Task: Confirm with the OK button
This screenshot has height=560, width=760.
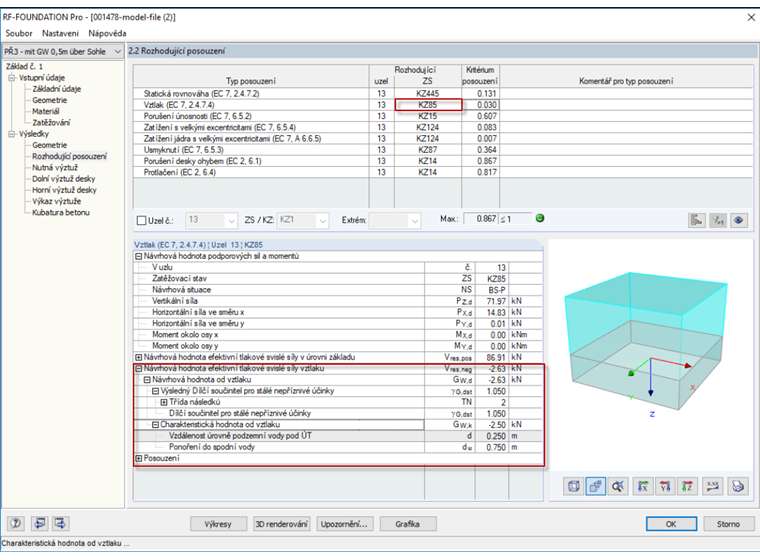Action: pyautogui.click(x=671, y=524)
